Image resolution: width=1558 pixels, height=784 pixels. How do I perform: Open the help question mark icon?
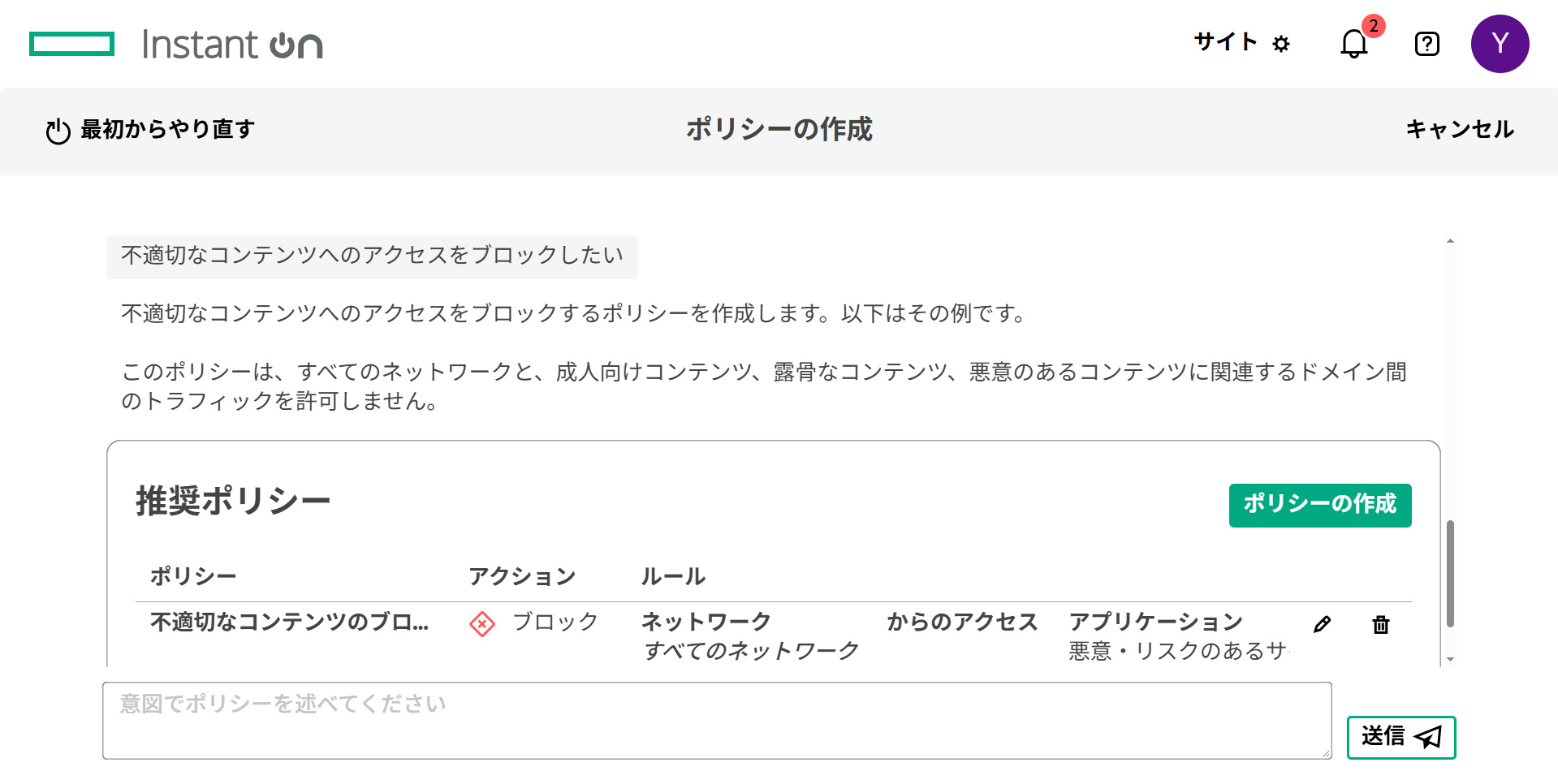pyautogui.click(x=1426, y=44)
